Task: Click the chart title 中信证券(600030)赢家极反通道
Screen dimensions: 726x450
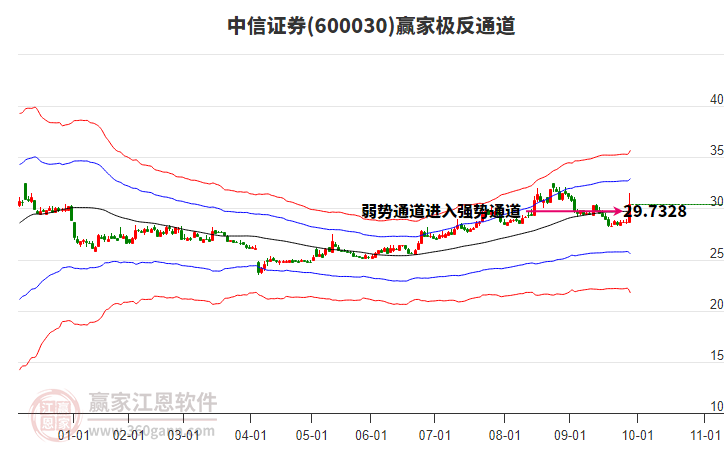Action: coord(371,26)
